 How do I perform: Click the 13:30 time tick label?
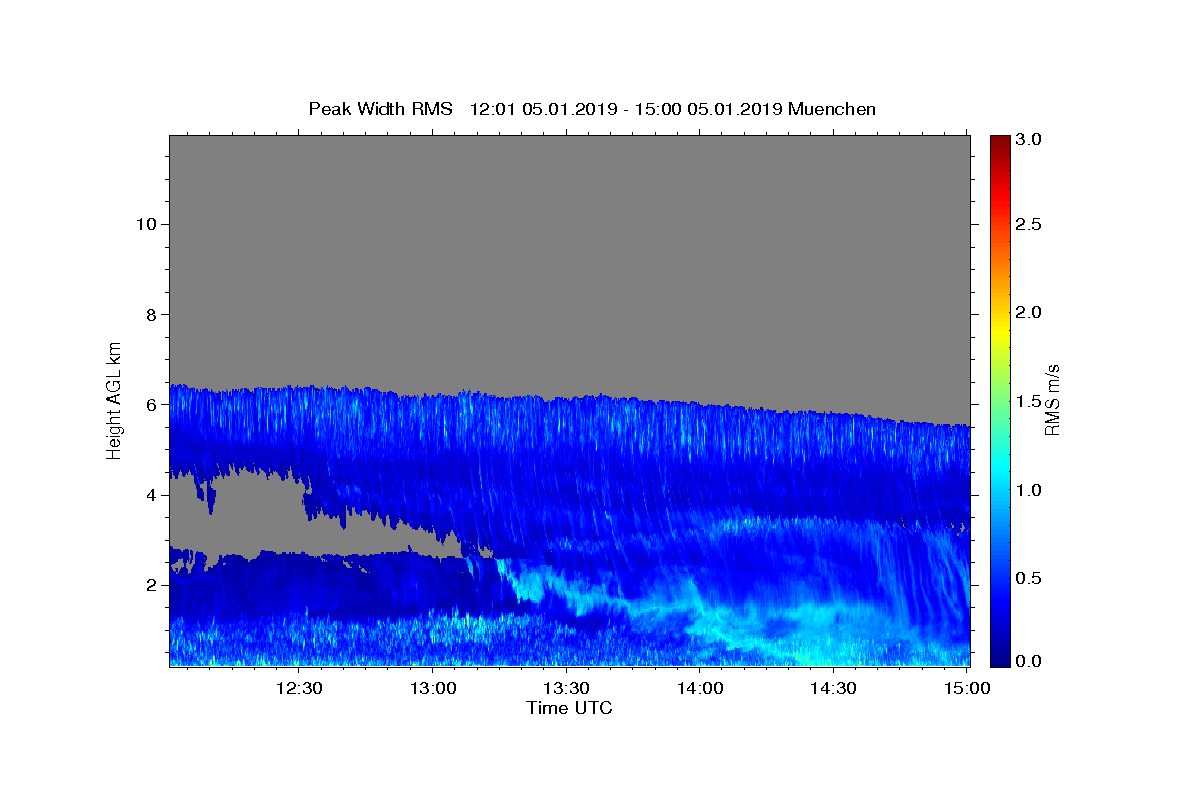tap(565, 688)
